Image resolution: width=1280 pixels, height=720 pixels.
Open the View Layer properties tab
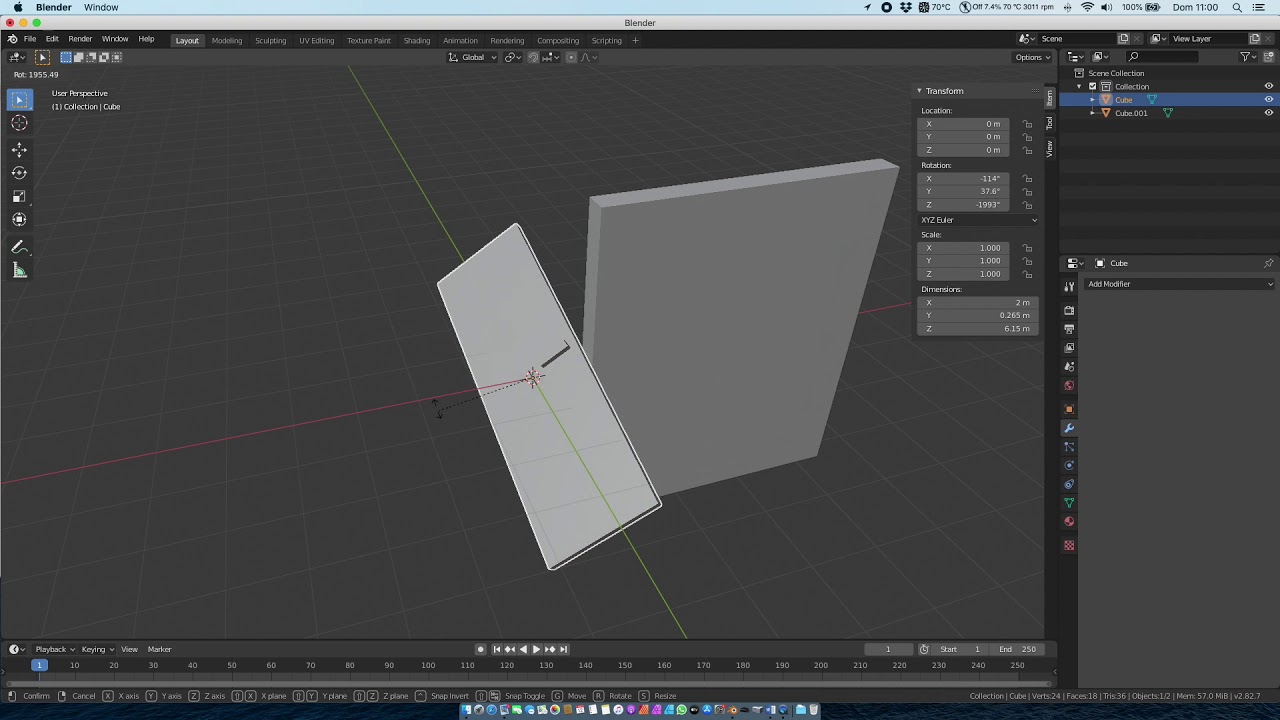1069,348
